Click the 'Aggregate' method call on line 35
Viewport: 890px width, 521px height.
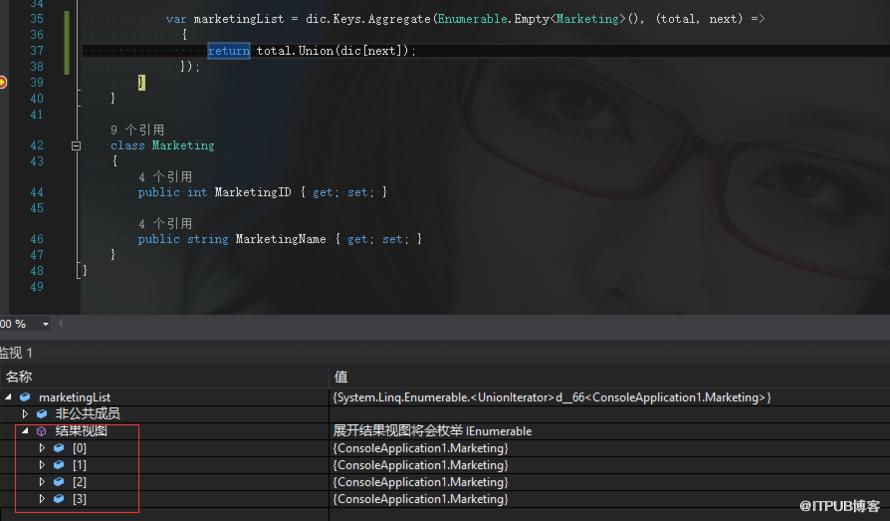tap(399, 19)
